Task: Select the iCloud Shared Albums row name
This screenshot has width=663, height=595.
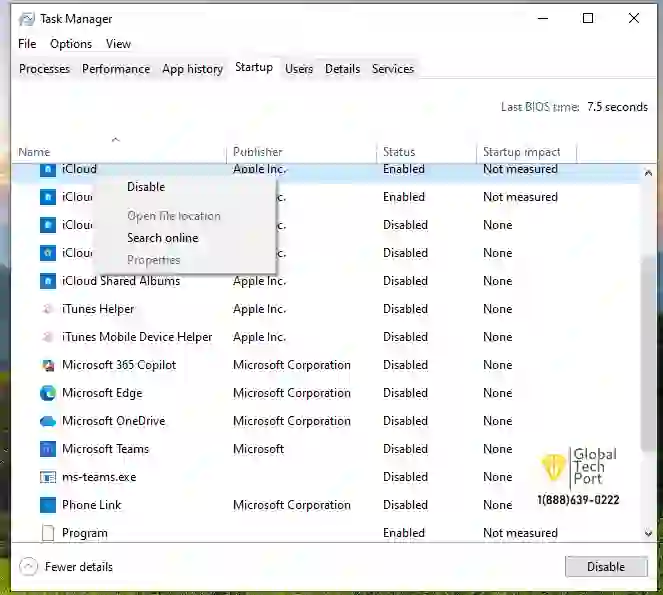Action: pyautogui.click(x=121, y=281)
